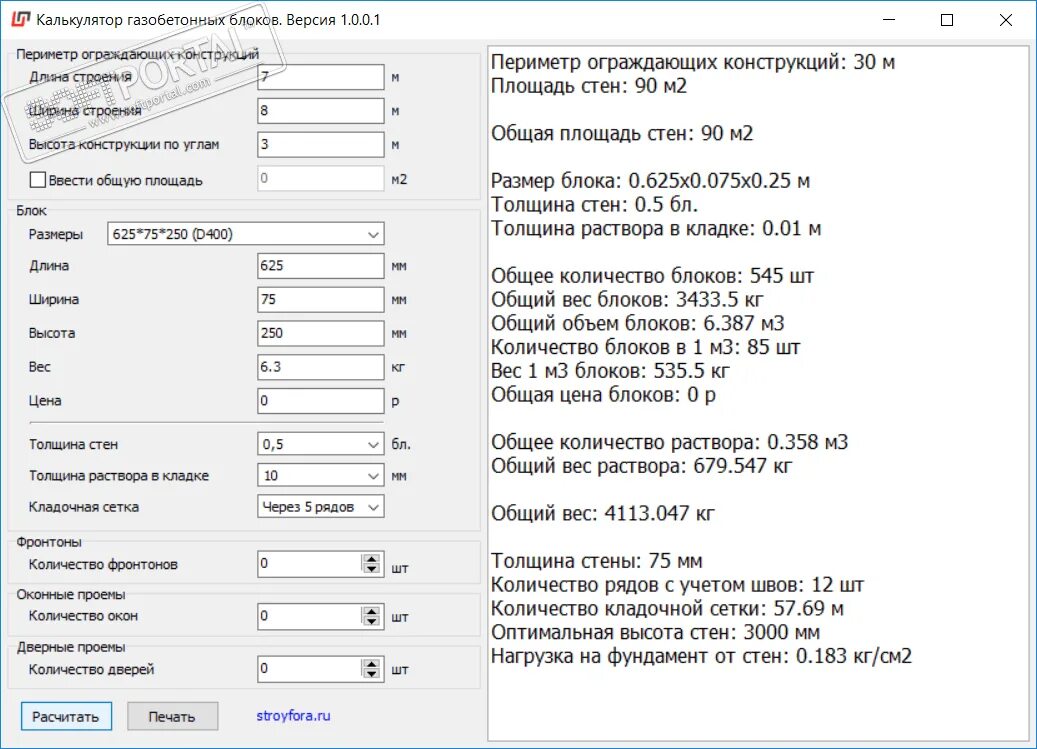Image resolution: width=1037 pixels, height=749 pixels.
Task: Click result line 'Общее количество раствора: 0.358 м3'
Action: 669,442
